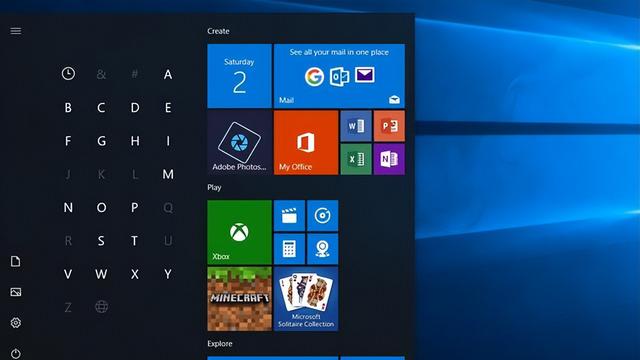This screenshot has height=360, width=640.
Task: Open the Documents folder icon
Action: [x=16, y=261]
